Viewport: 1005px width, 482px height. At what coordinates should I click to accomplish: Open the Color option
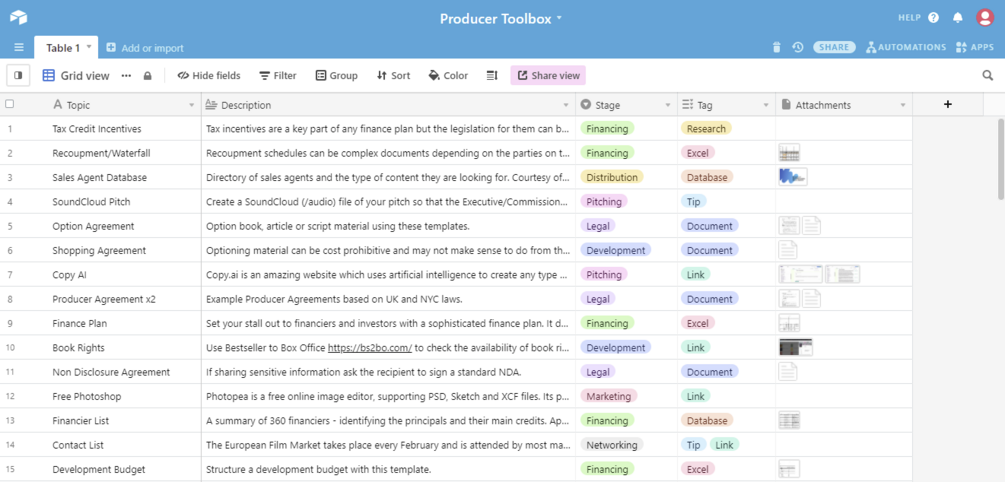(448, 76)
